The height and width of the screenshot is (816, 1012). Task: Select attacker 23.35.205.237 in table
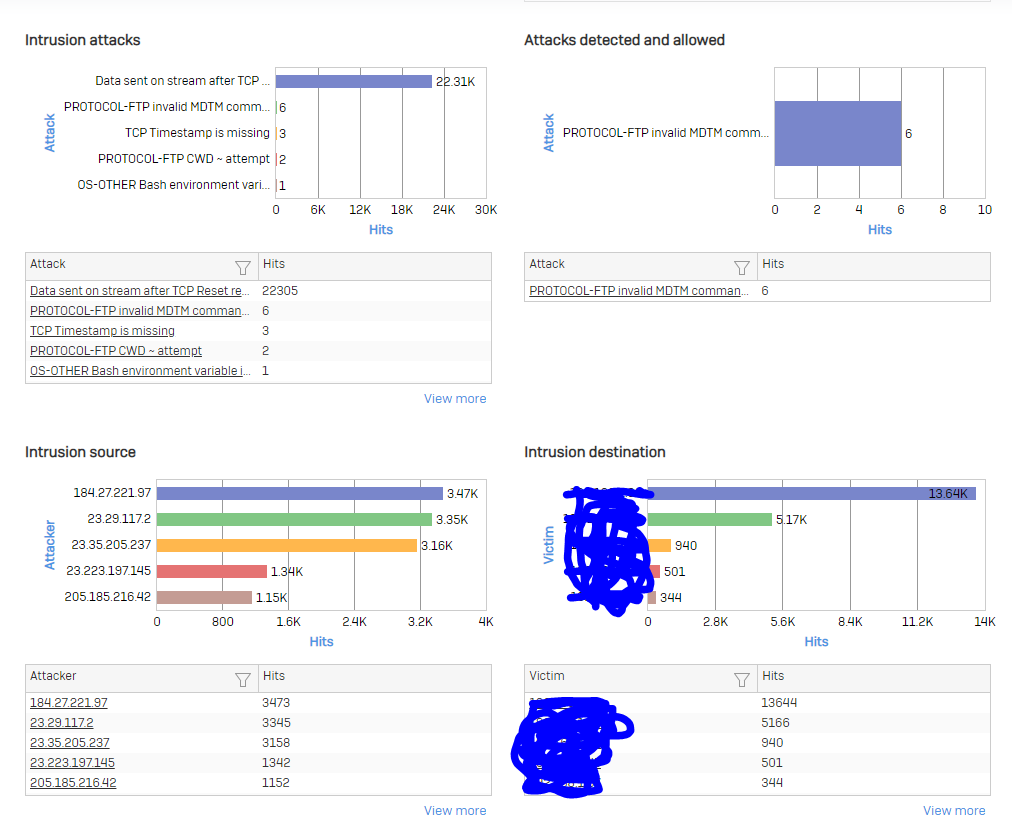tap(70, 743)
